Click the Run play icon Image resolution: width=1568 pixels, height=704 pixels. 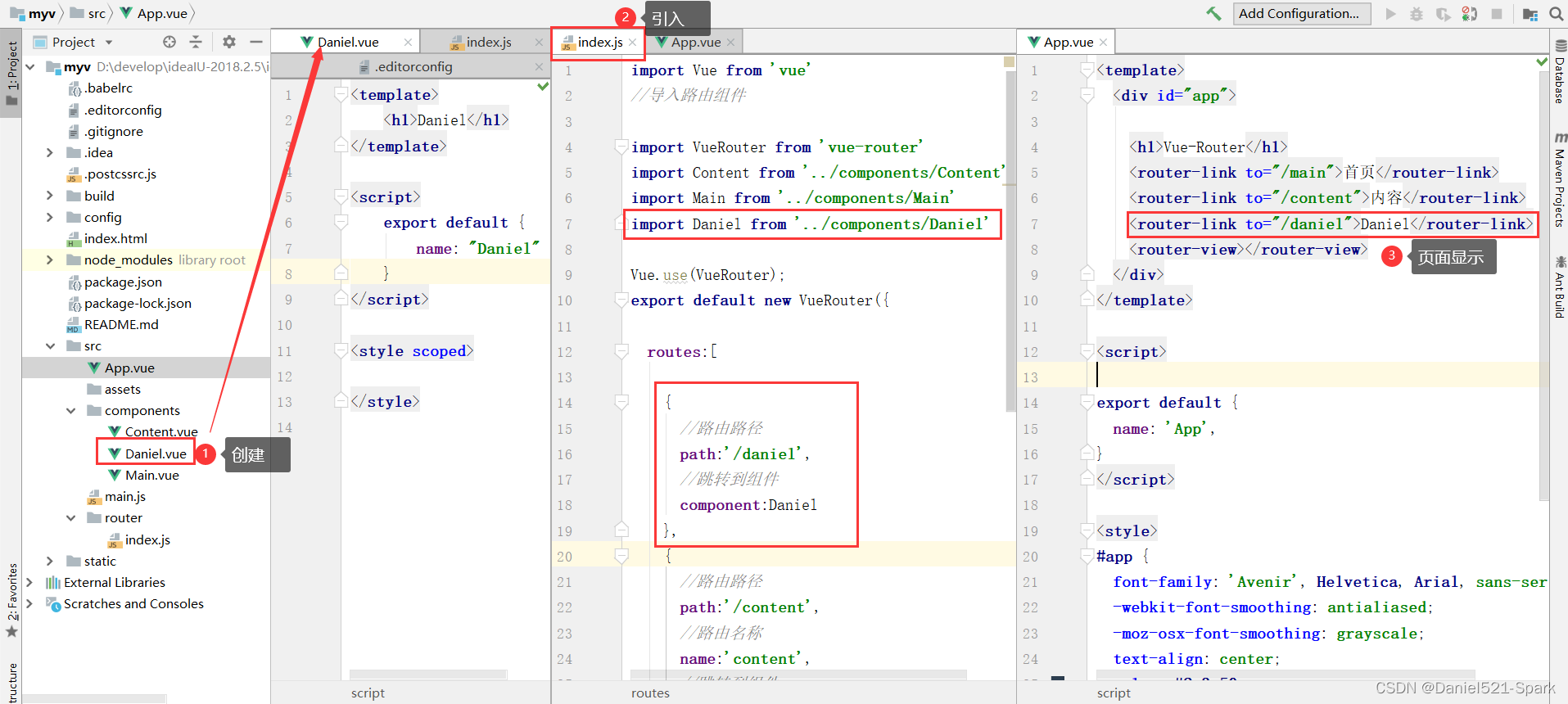click(1390, 14)
